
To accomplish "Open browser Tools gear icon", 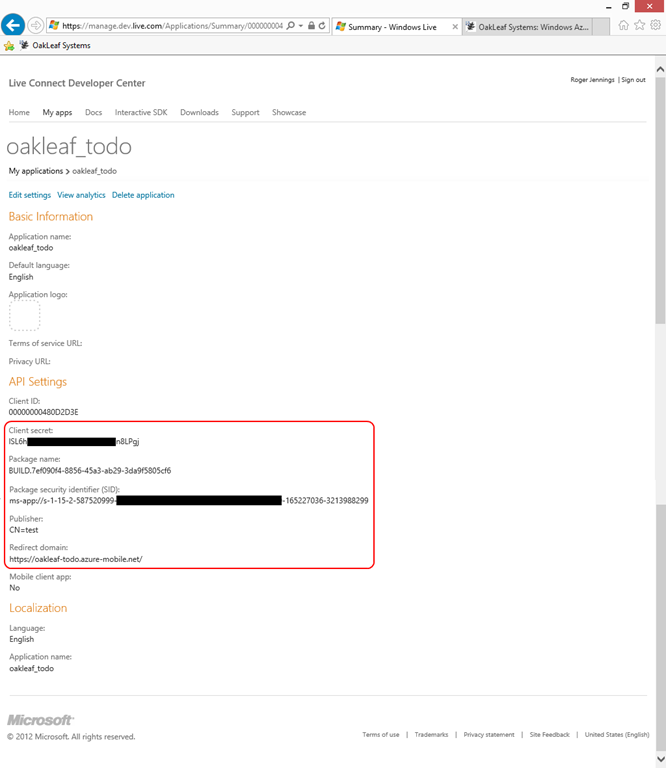I will (655, 25).
